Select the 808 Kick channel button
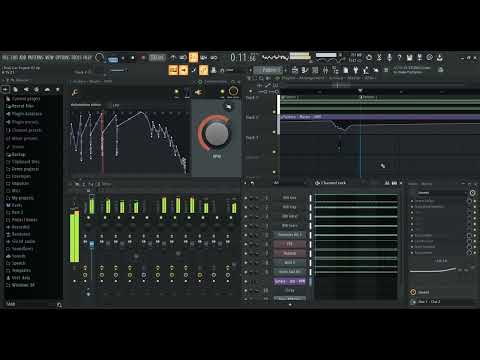This screenshot has height=360, width=480. click(x=289, y=198)
